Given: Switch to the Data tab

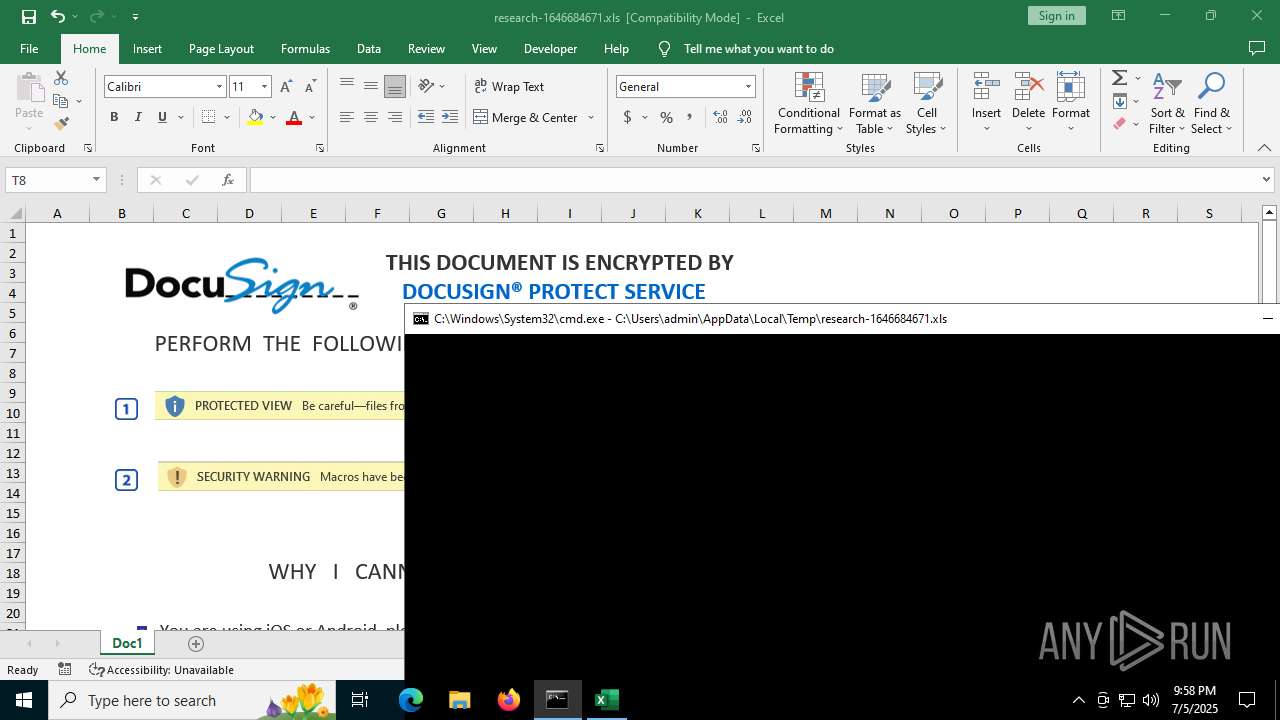Looking at the screenshot, I should [369, 48].
